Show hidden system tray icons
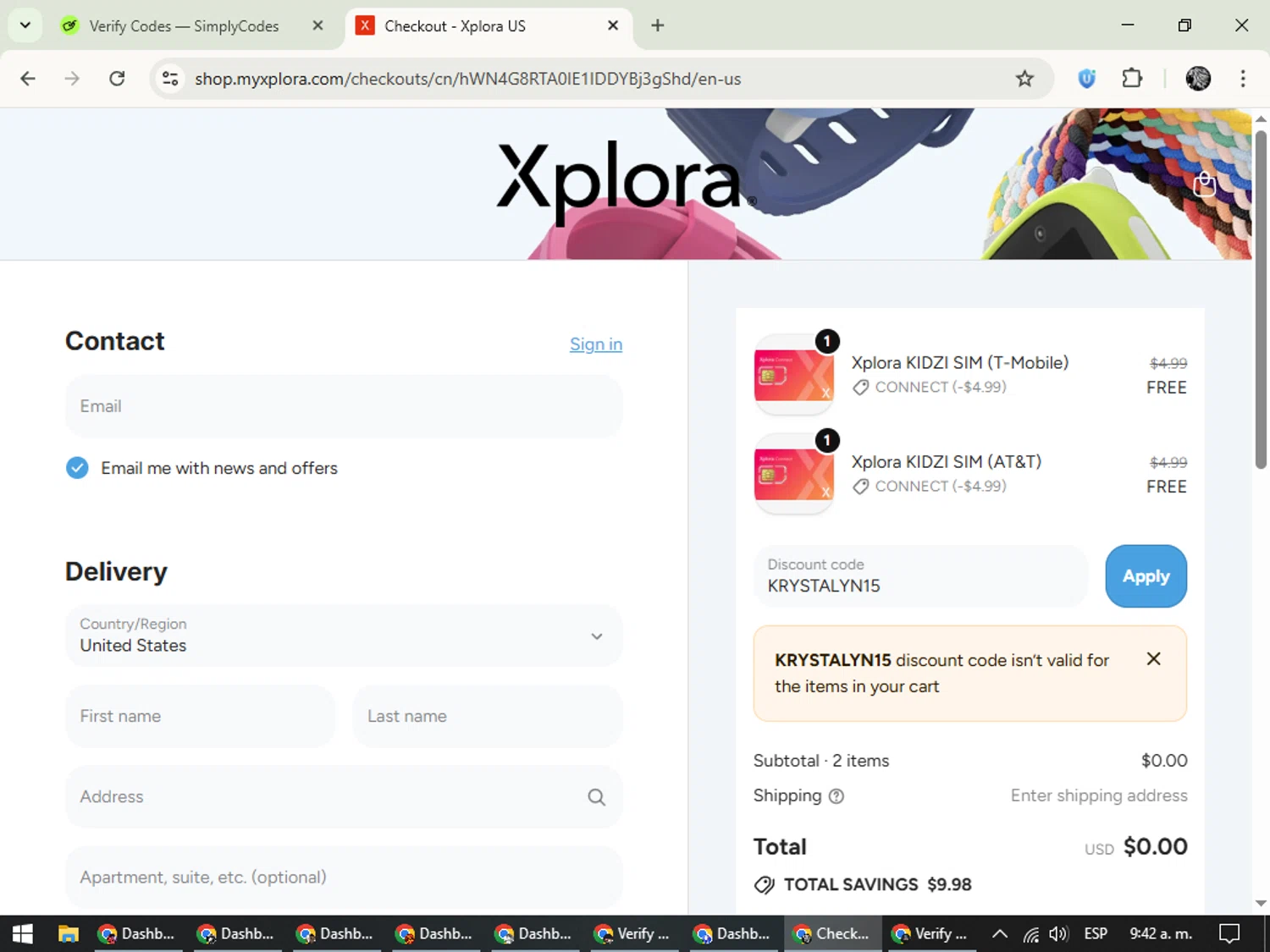Screen dimensions: 1270x952 [1000, 934]
